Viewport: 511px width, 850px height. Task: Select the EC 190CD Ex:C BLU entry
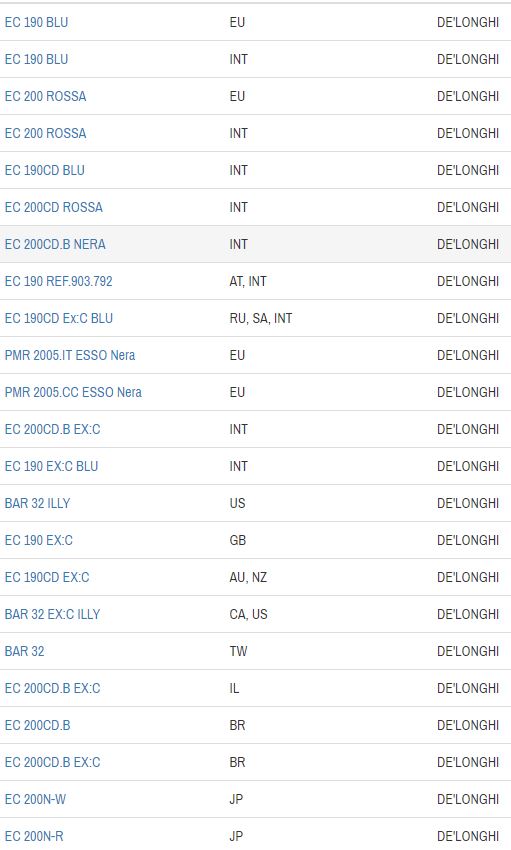(x=59, y=318)
